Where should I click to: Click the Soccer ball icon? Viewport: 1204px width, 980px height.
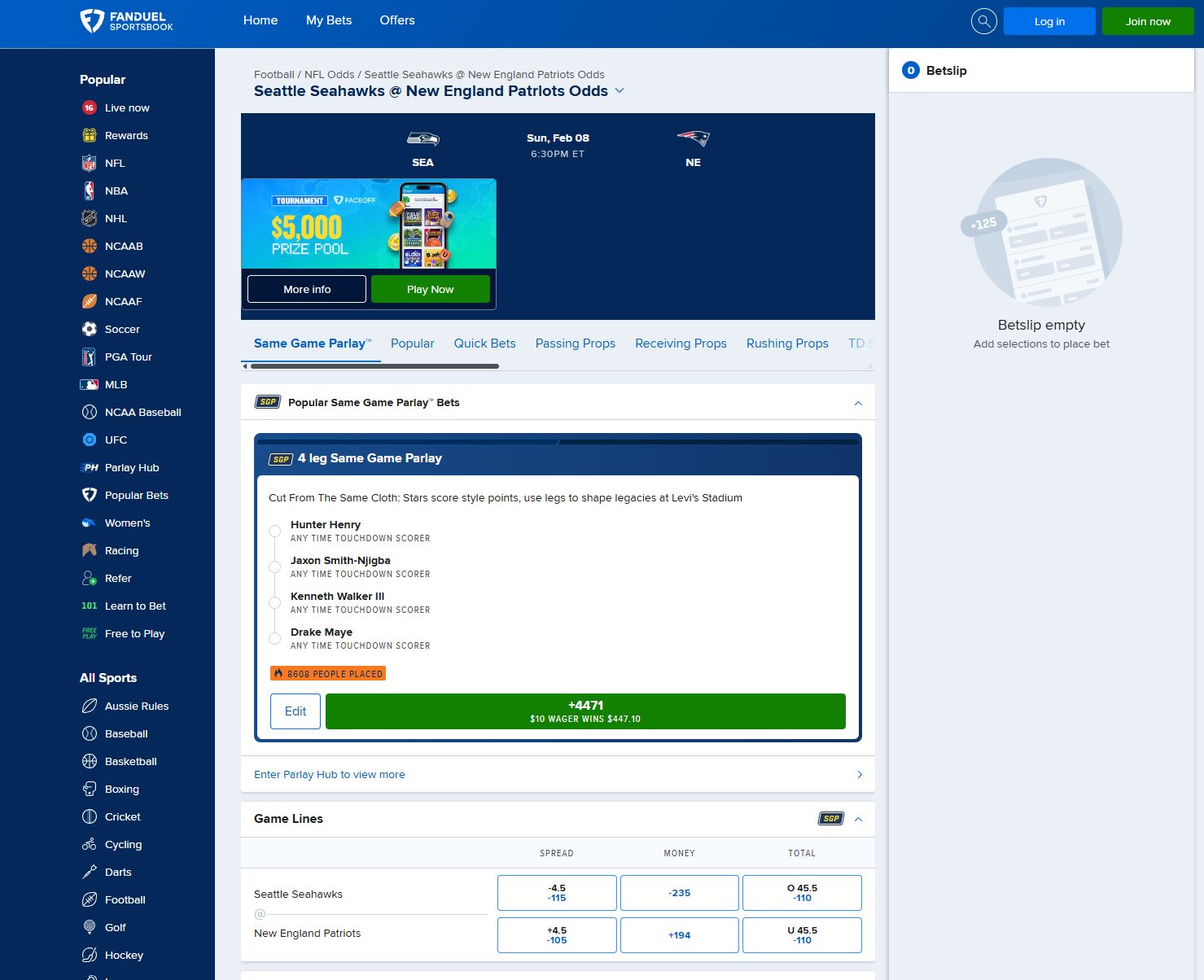(x=90, y=329)
